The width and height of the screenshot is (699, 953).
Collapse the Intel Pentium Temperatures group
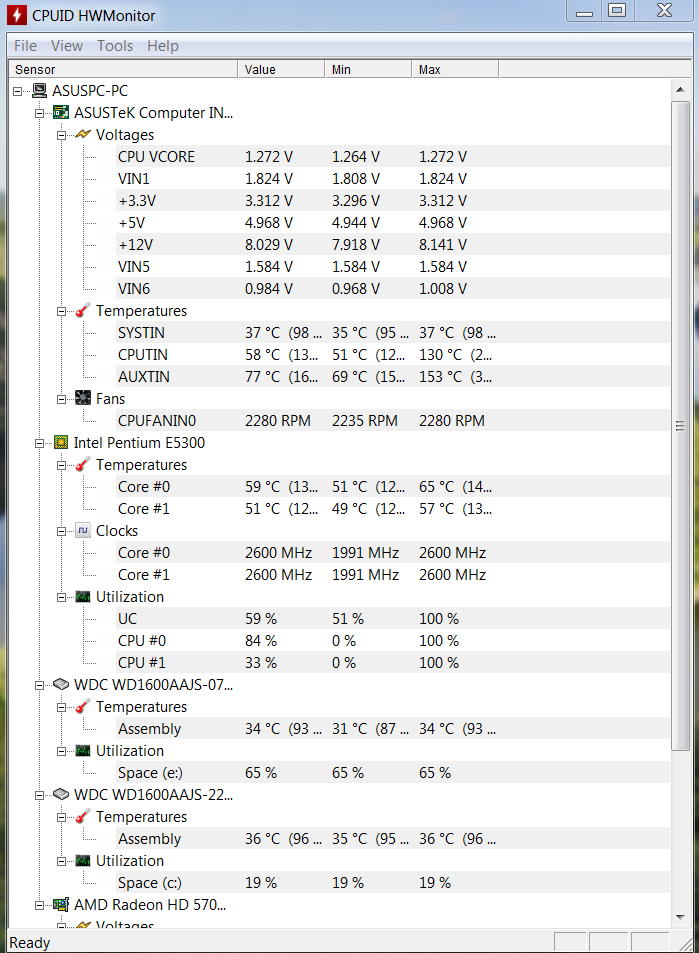pyautogui.click(x=61, y=466)
